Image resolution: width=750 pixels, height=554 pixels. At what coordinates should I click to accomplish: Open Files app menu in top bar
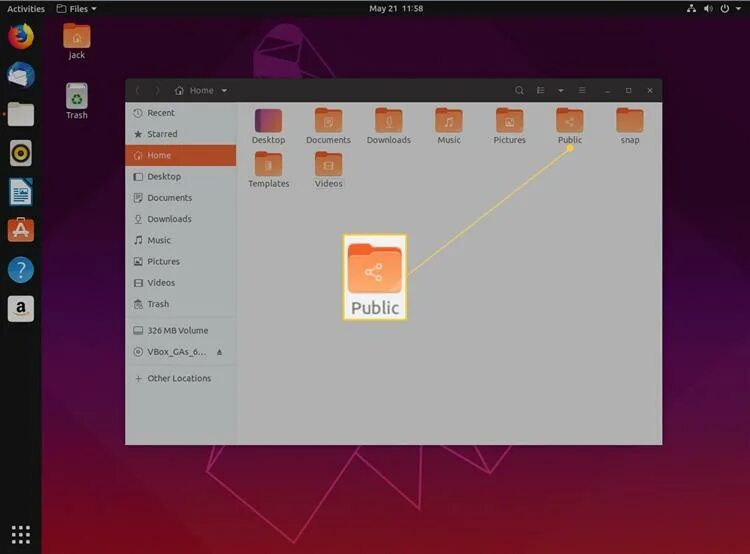point(77,9)
